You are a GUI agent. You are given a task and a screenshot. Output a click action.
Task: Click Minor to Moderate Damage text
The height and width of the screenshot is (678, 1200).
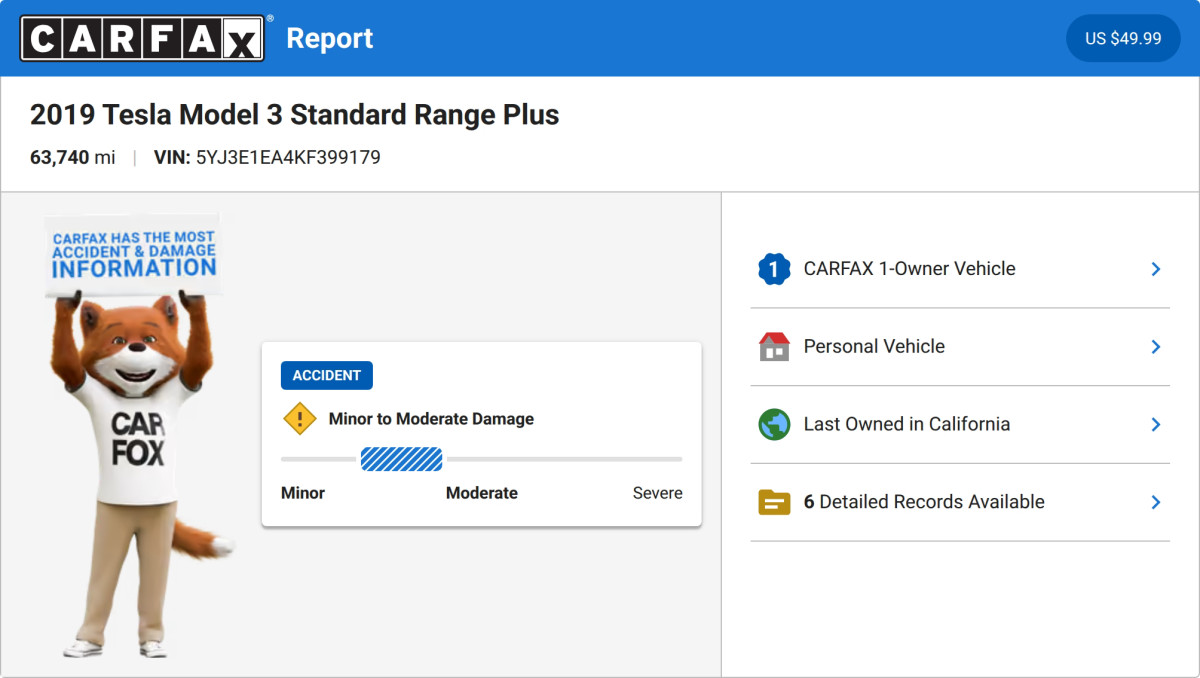tap(431, 419)
